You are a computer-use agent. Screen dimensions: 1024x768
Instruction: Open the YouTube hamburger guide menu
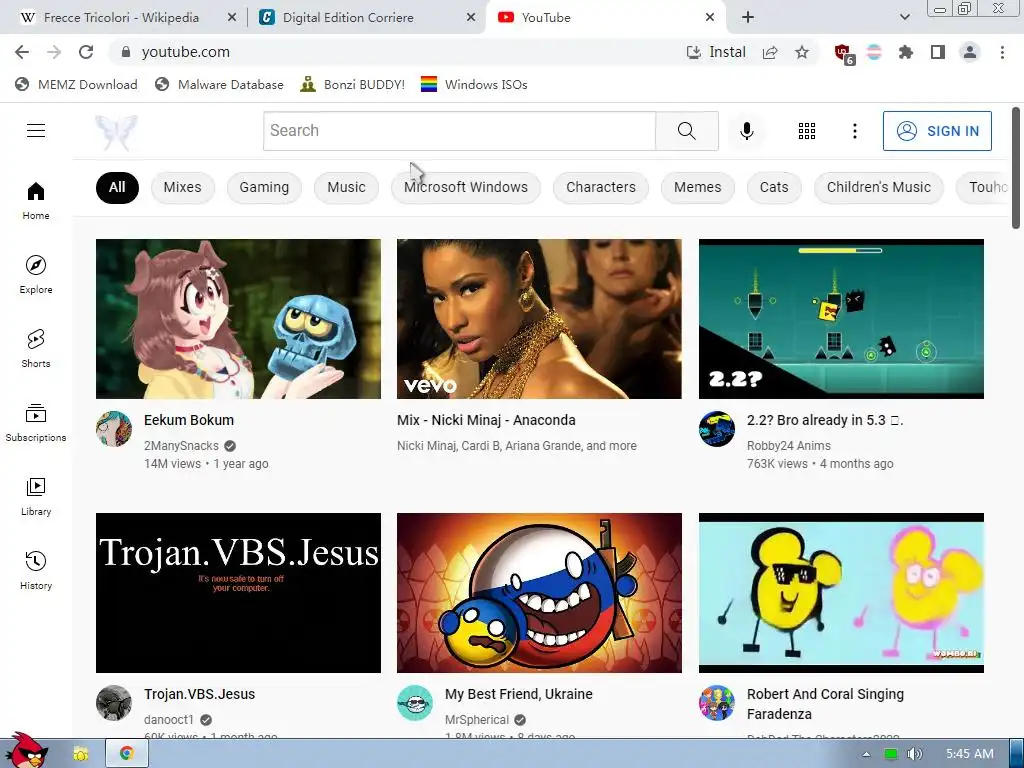pyautogui.click(x=36, y=131)
